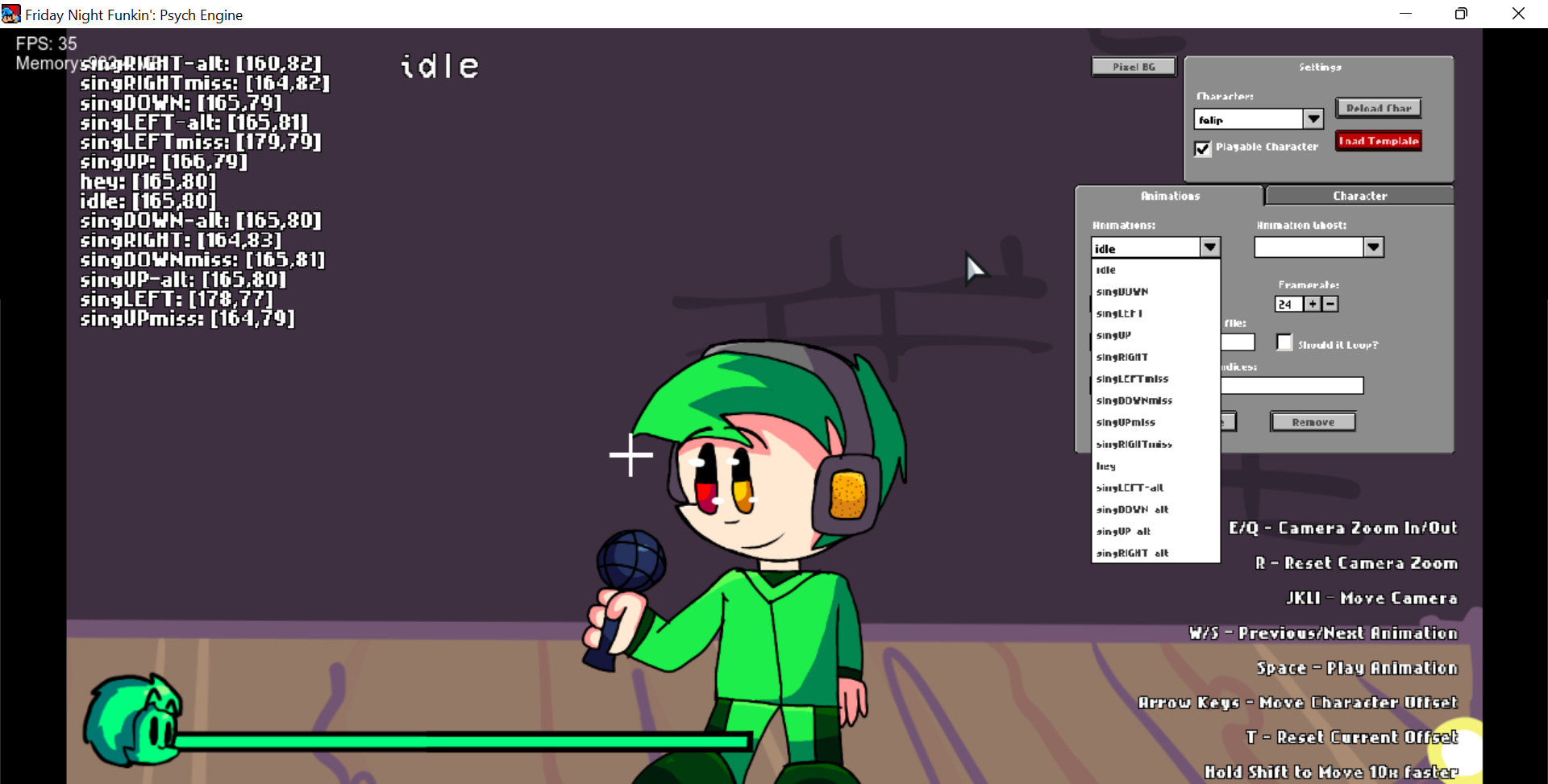
Task: Pick singLEFT-alt in the dropdown list
Action: click(x=1155, y=487)
